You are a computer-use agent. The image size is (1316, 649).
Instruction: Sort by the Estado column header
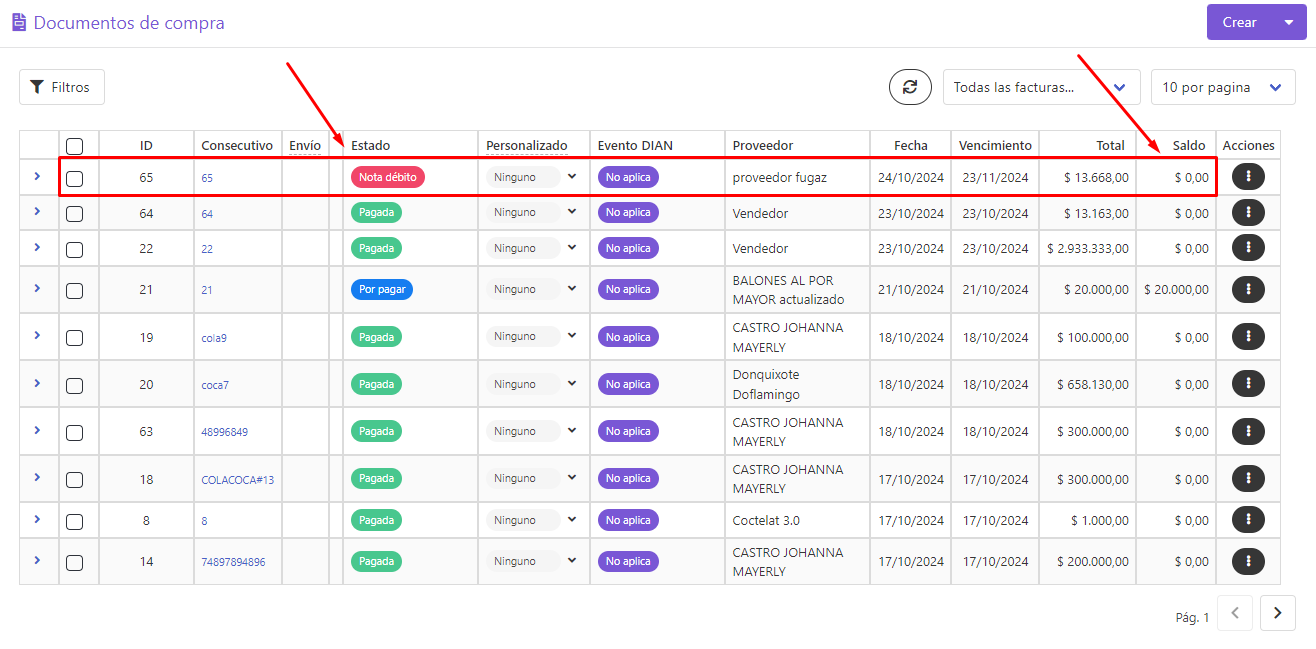[370, 145]
